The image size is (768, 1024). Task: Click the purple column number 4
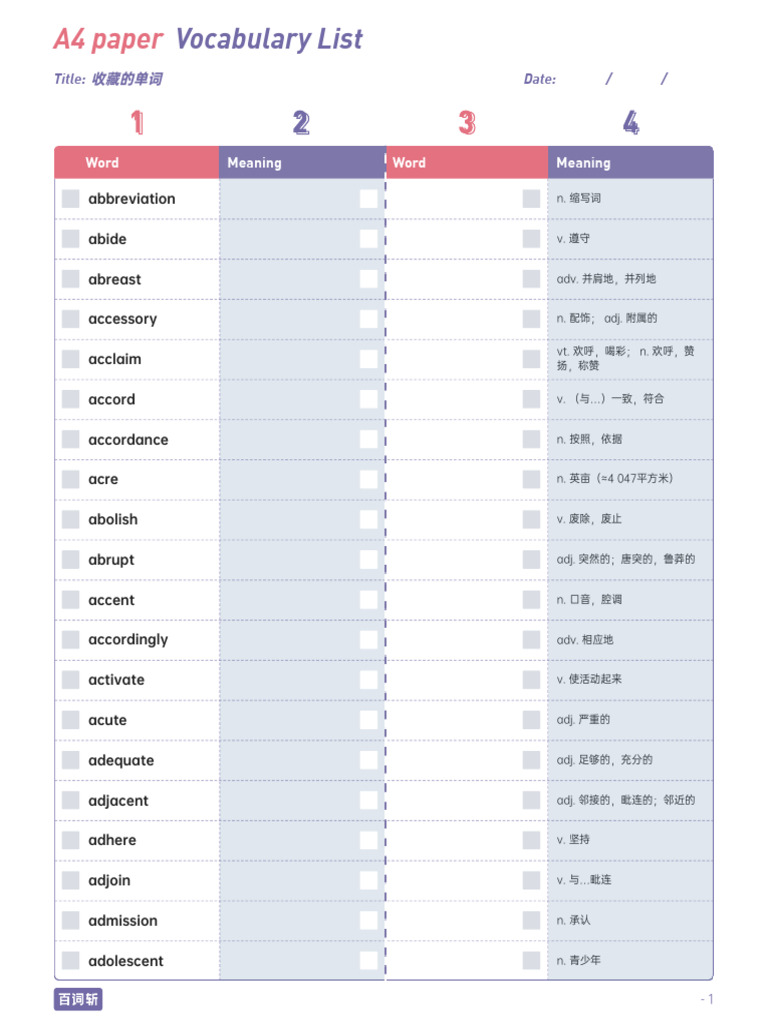pyautogui.click(x=630, y=123)
